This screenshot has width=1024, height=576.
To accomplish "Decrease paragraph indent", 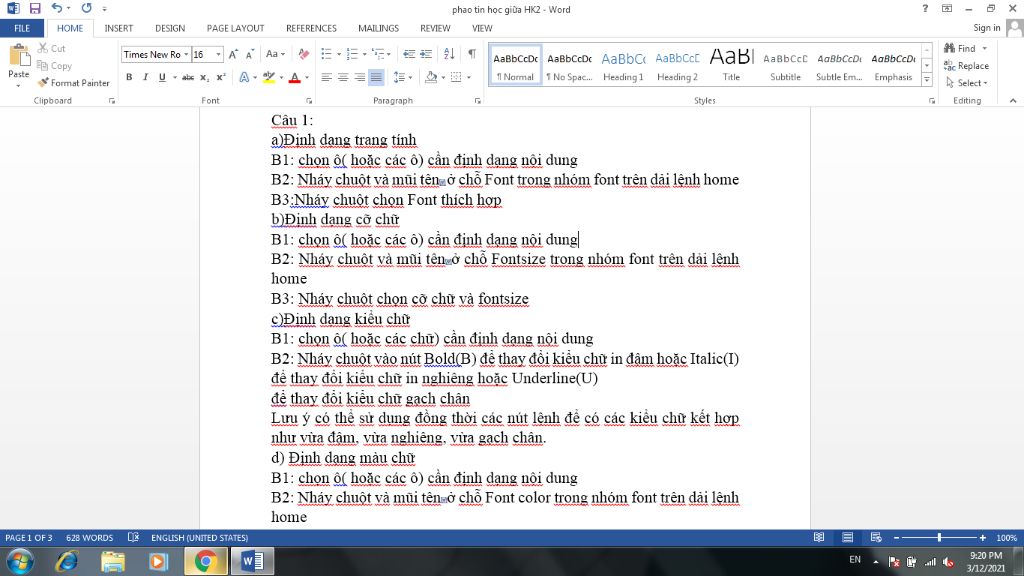I will tap(409, 54).
